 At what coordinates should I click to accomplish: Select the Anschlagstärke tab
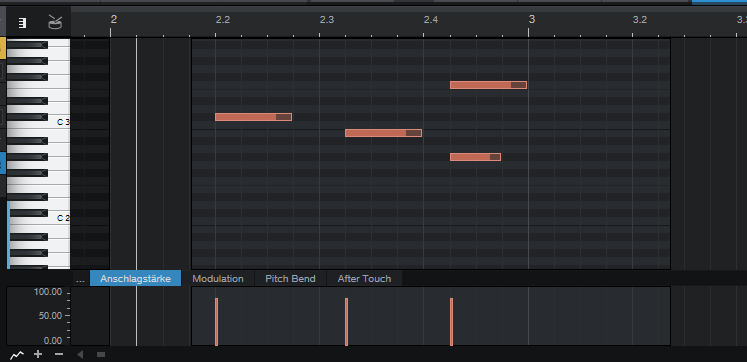pos(135,279)
